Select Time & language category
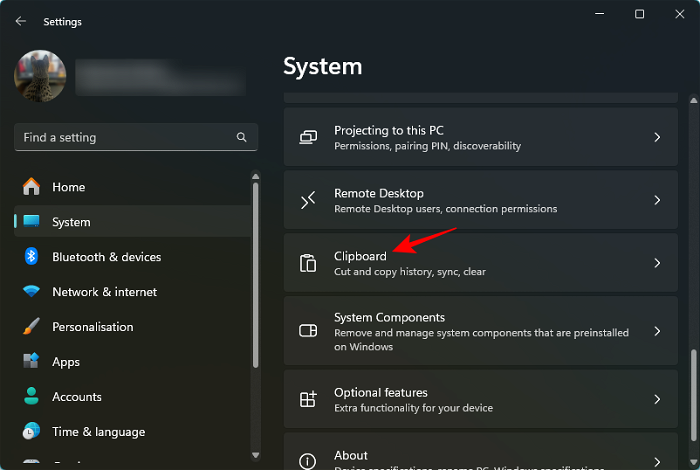700x470 pixels. pyautogui.click(x=98, y=432)
